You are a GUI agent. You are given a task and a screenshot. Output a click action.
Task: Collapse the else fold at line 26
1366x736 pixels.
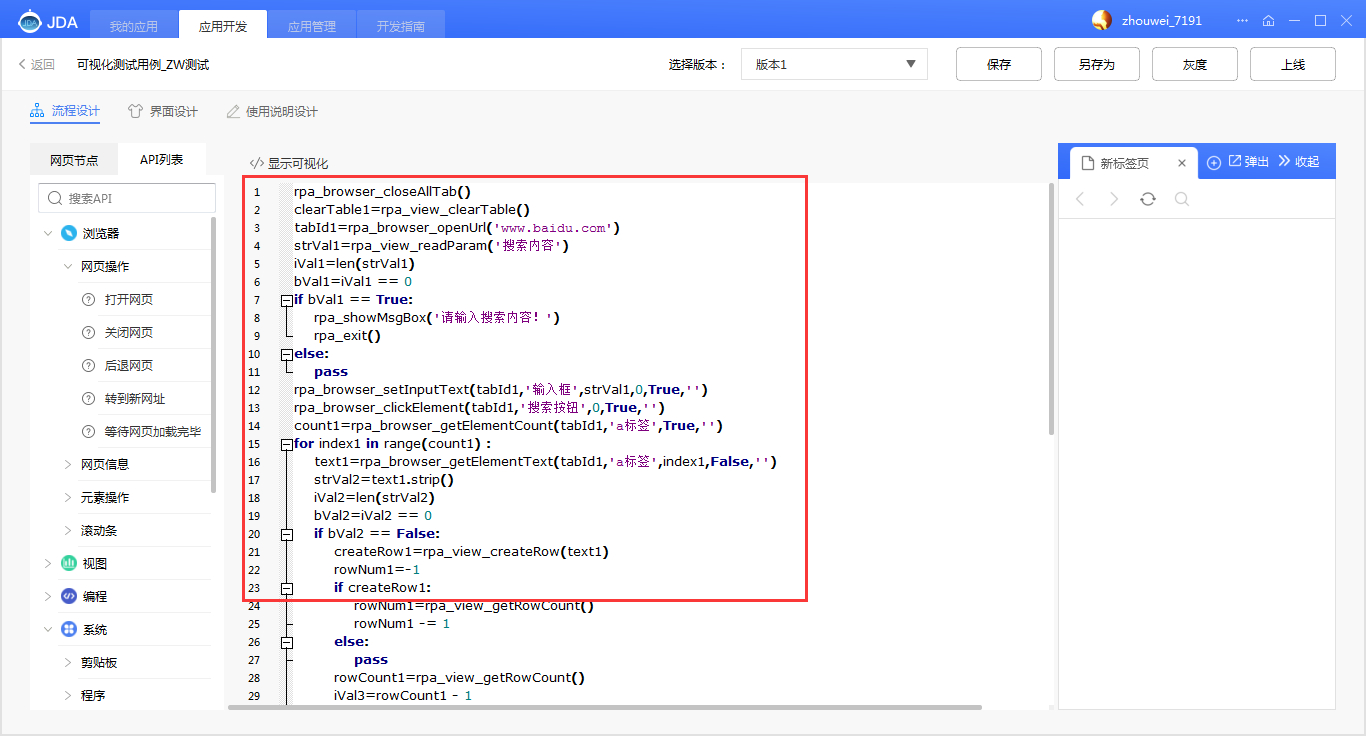pyautogui.click(x=286, y=642)
